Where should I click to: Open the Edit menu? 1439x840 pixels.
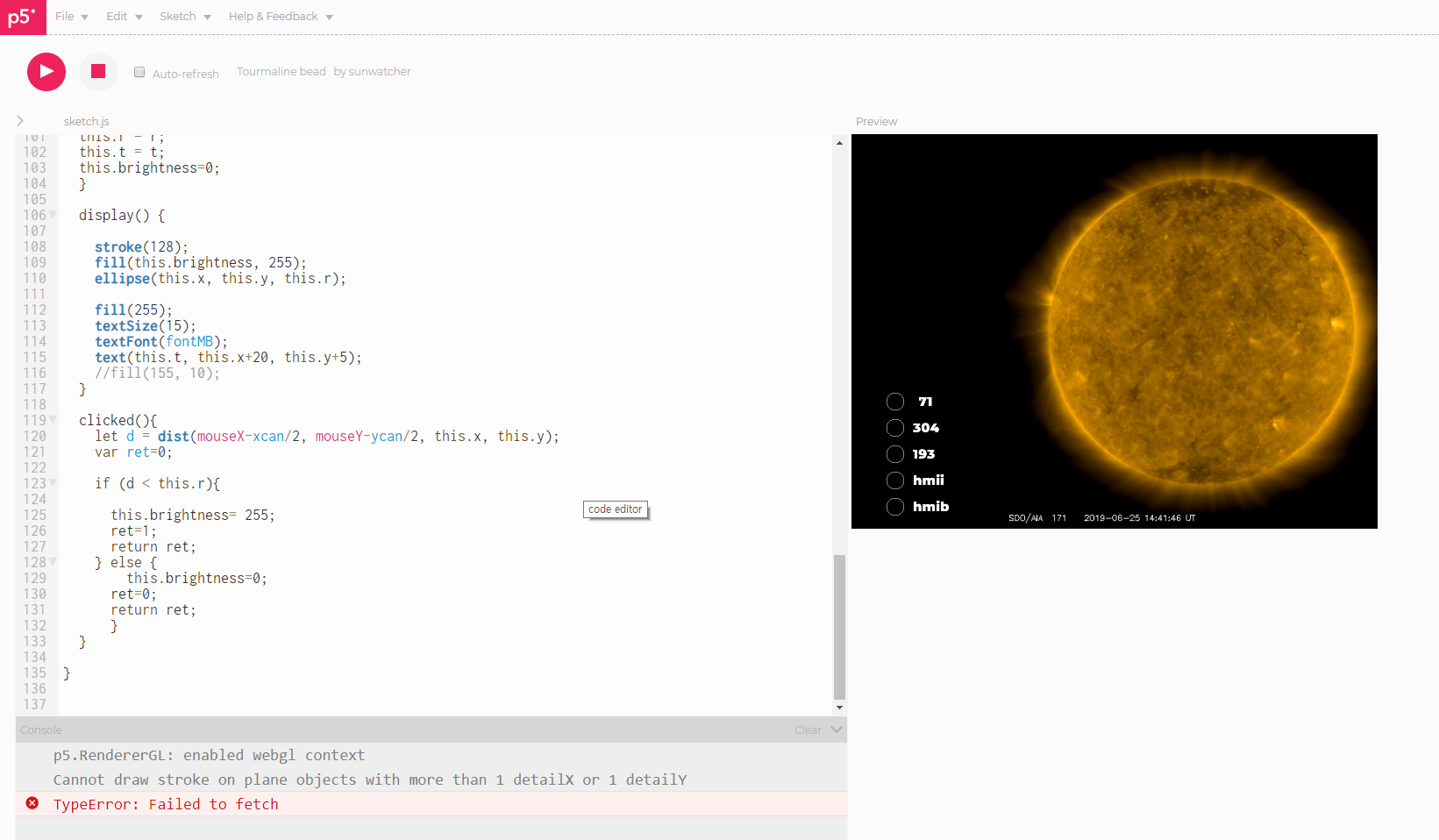tap(125, 17)
